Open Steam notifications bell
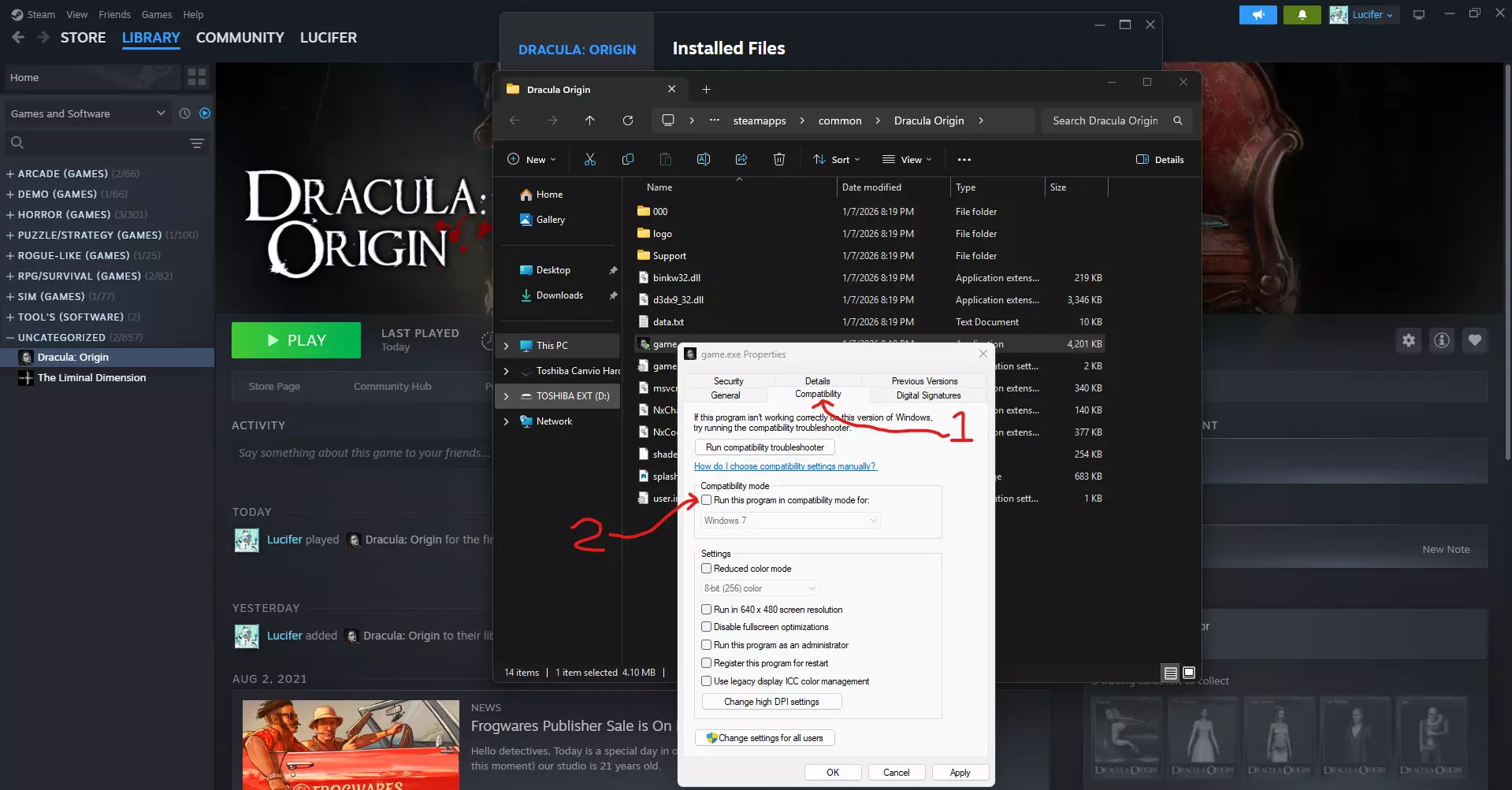The image size is (1512, 790). tap(1302, 15)
